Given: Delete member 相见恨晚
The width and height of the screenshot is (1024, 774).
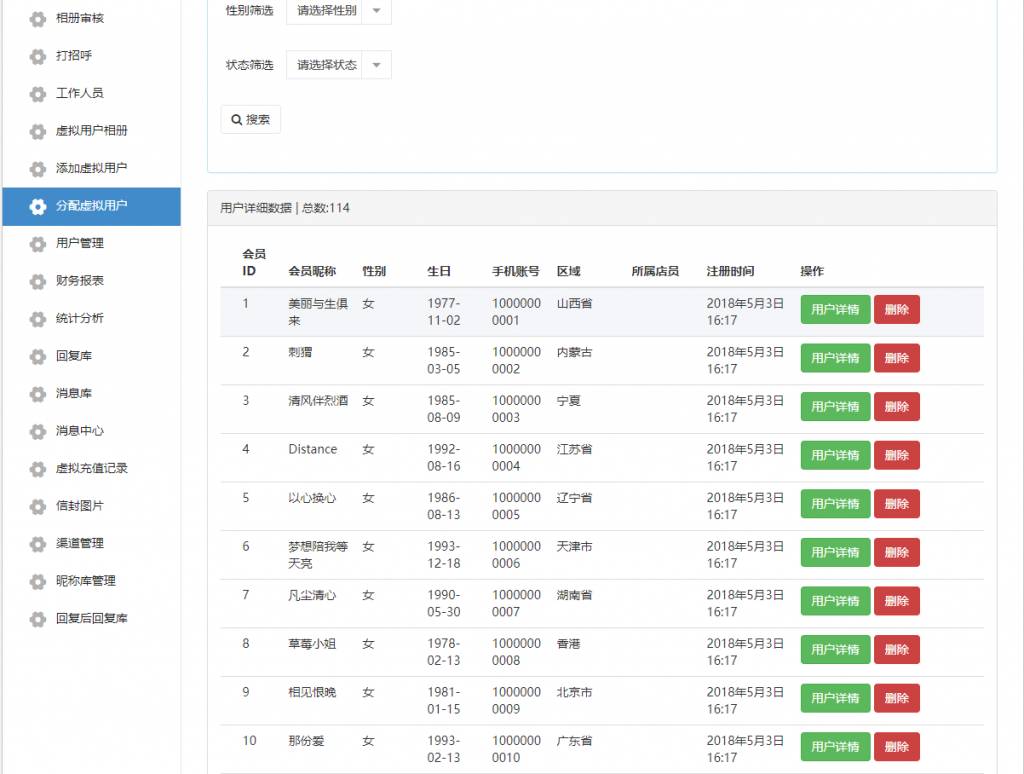Looking at the screenshot, I should click(x=897, y=698).
